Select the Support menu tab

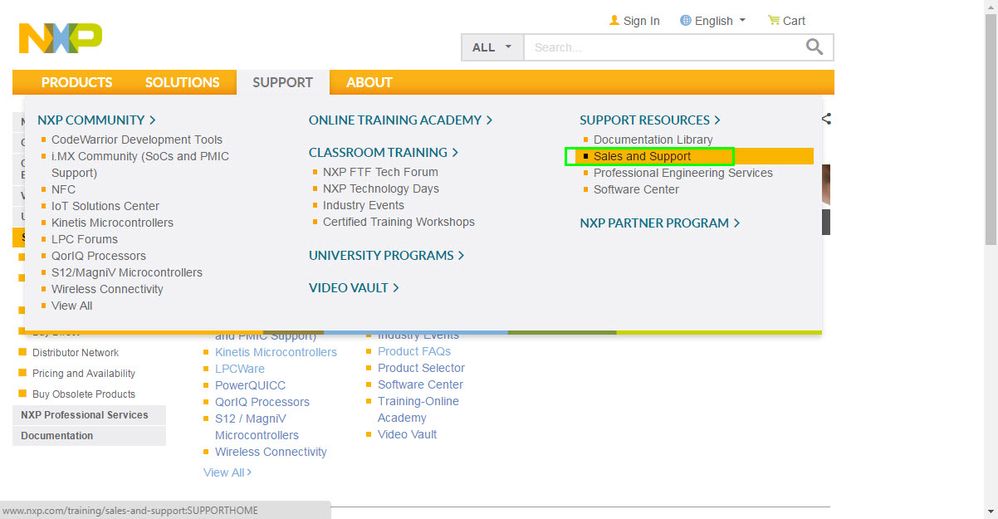coord(283,82)
